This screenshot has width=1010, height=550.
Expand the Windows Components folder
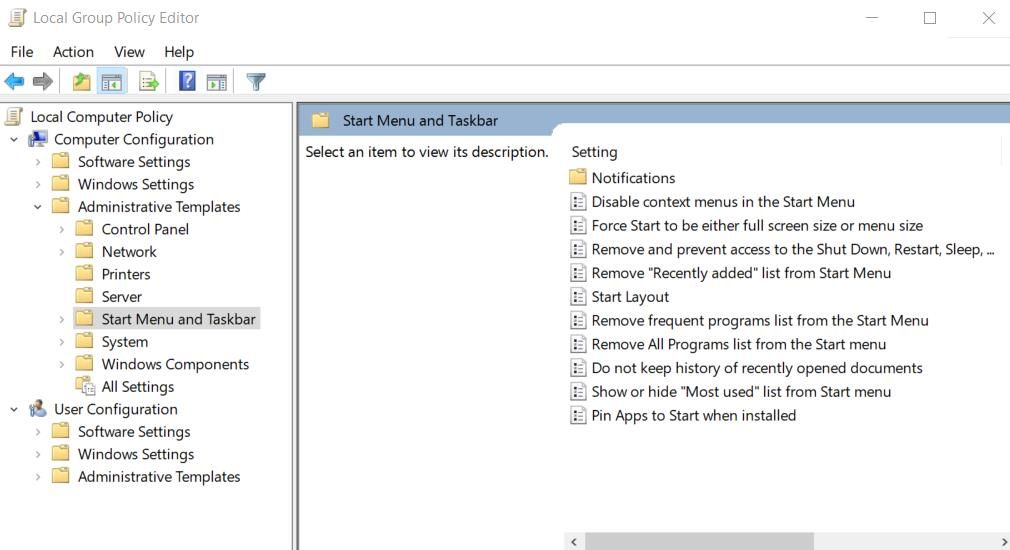point(61,365)
